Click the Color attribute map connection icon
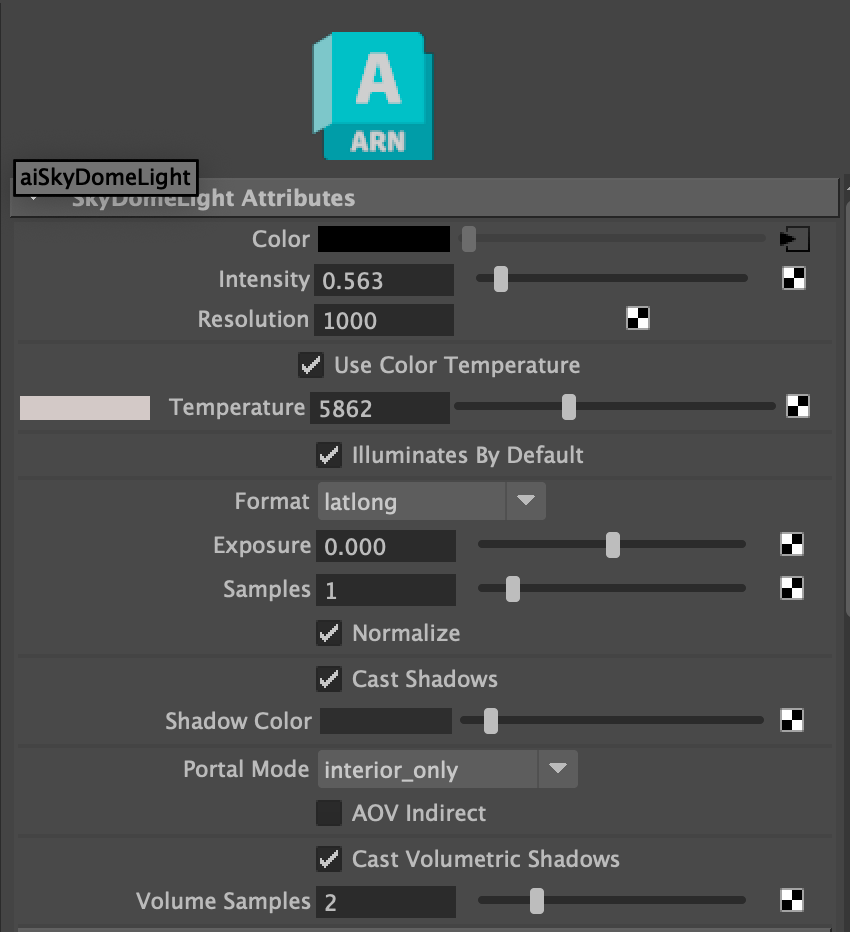Image resolution: width=850 pixels, height=932 pixels. tap(794, 239)
